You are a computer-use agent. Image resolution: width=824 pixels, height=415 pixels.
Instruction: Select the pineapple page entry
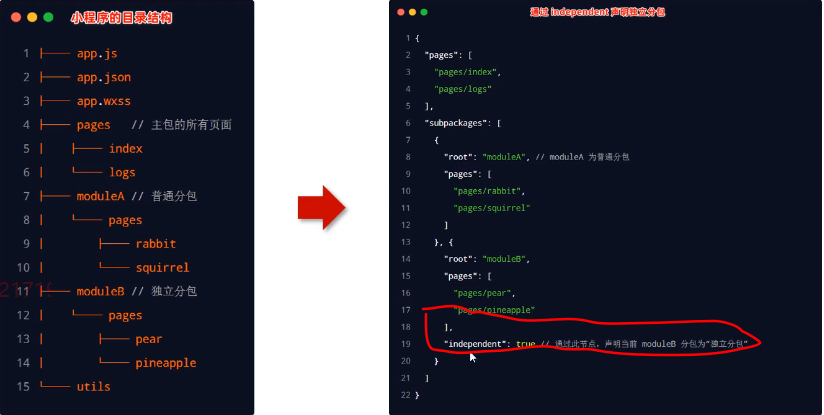(x=166, y=363)
